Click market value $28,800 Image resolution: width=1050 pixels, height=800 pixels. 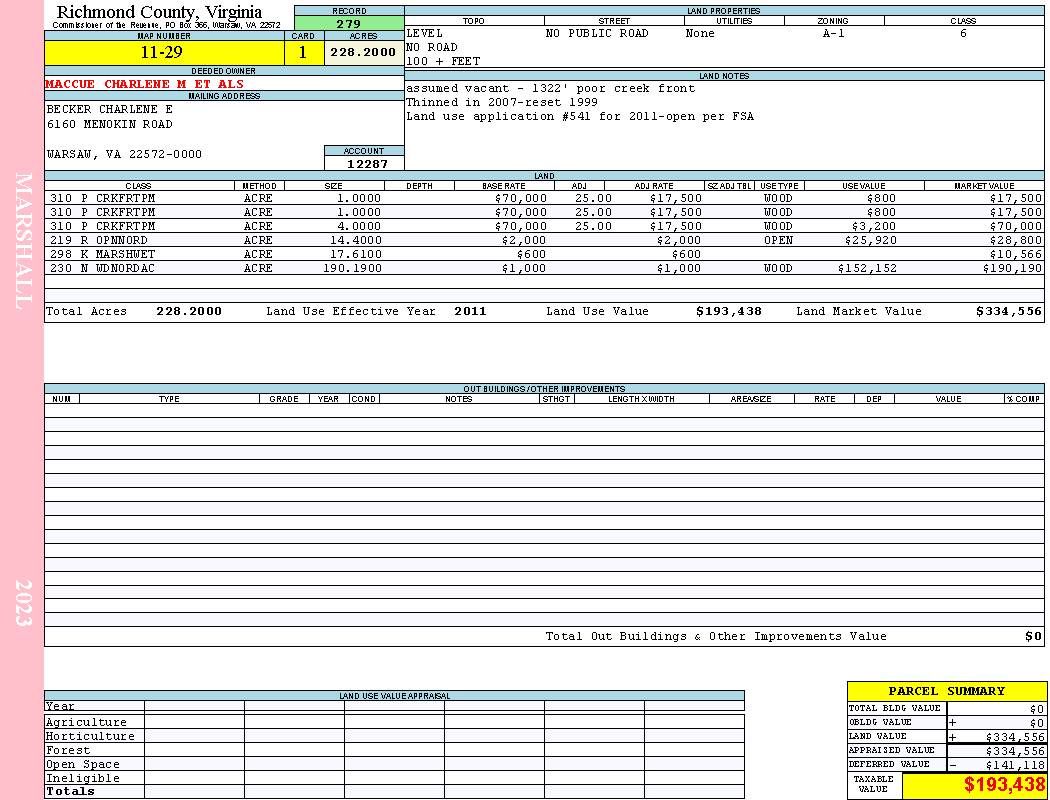click(x=1016, y=240)
